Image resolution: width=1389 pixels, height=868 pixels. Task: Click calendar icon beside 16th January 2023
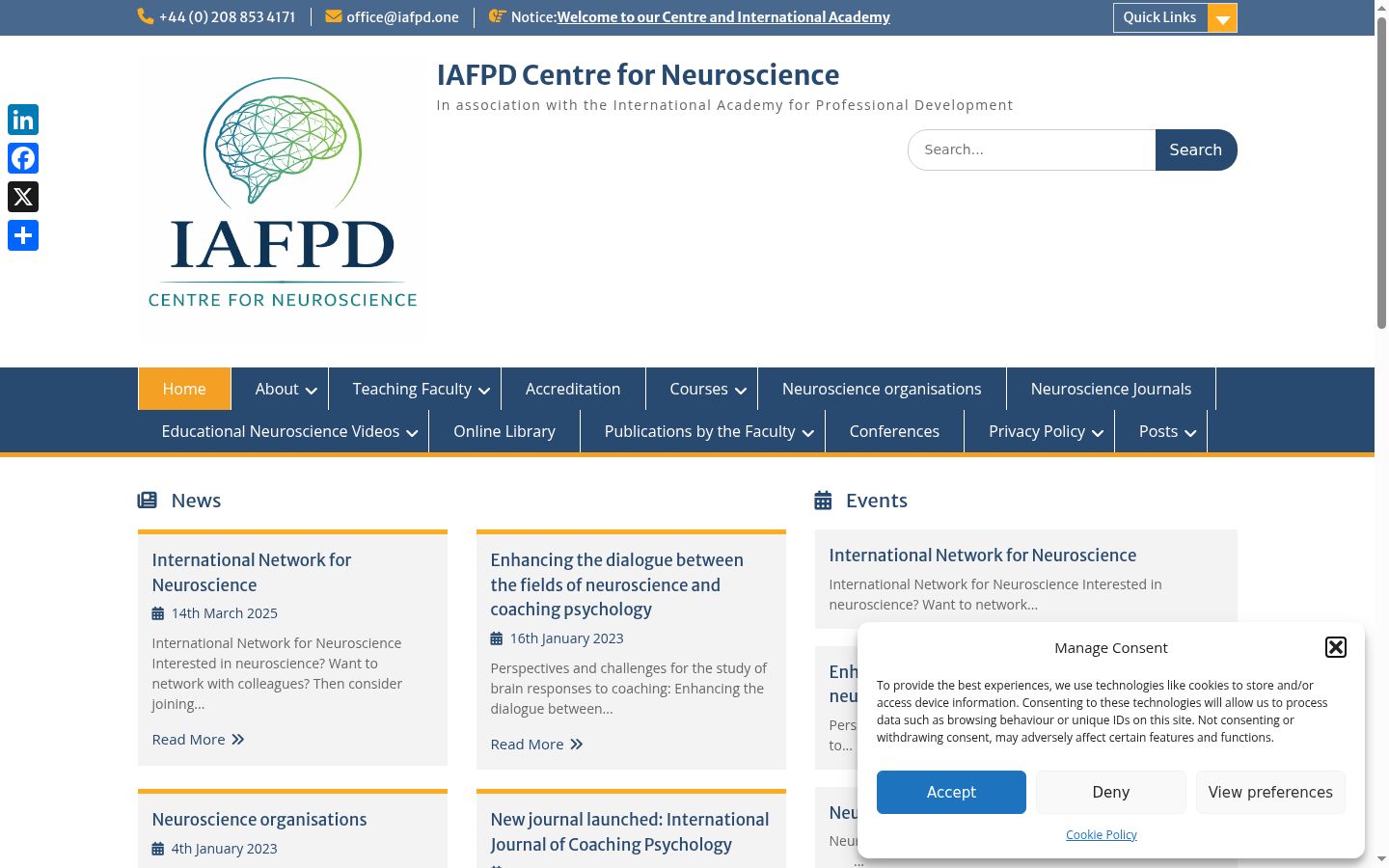coord(497,638)
